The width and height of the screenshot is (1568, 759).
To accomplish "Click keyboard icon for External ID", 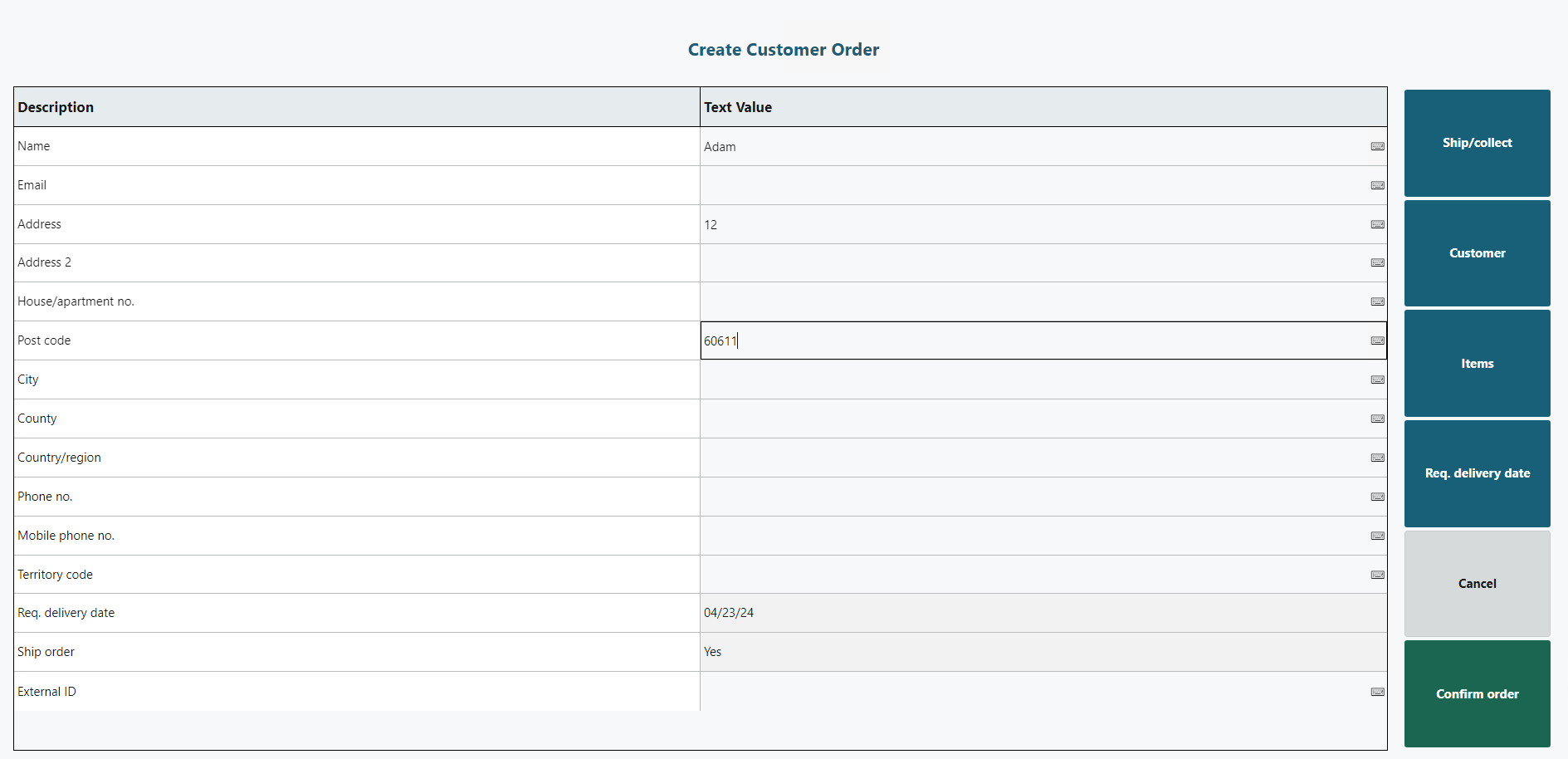I will (1377, 692).
